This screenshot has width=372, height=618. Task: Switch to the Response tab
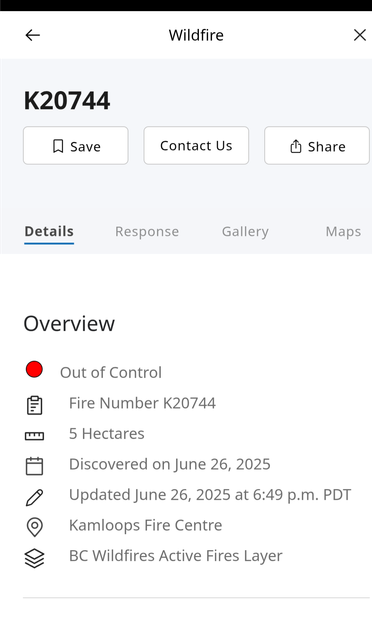(147, 231)
